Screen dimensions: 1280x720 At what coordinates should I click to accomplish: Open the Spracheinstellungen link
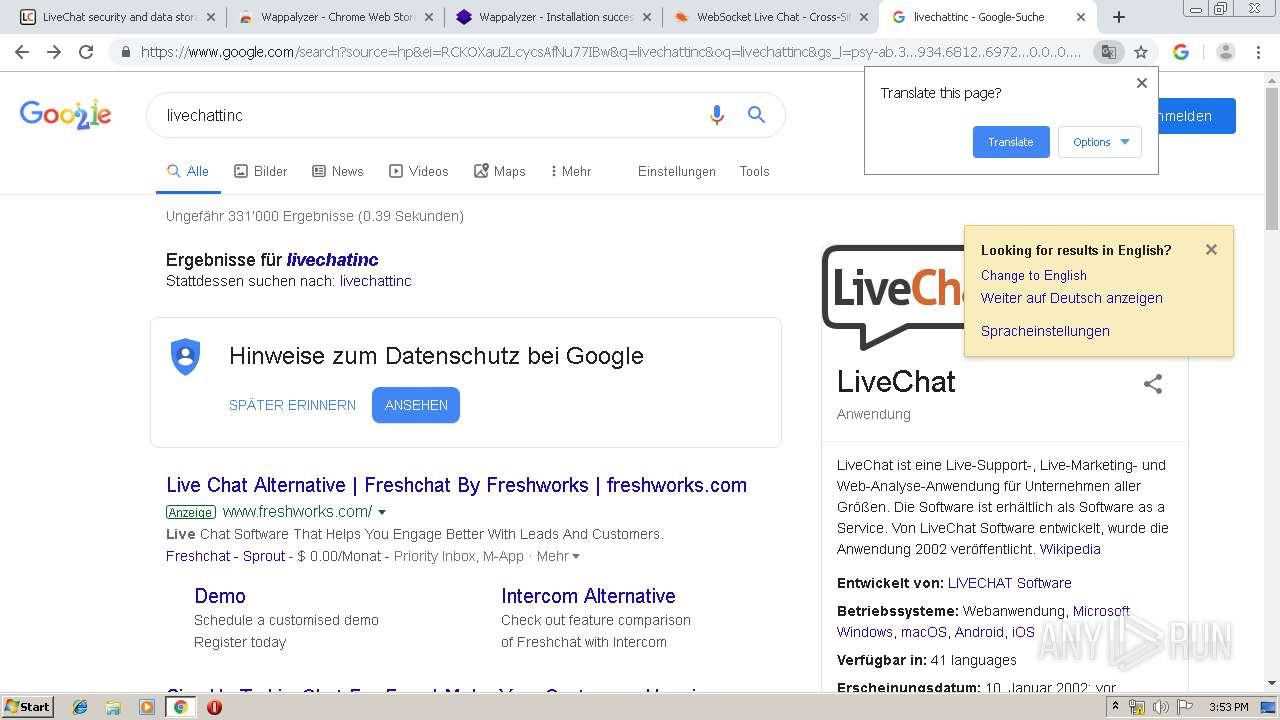(x=1045, y=331)
